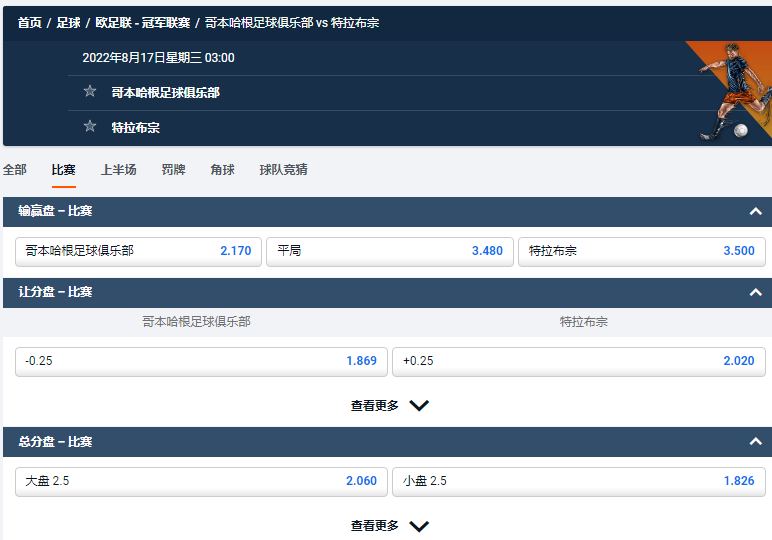Choose 特拉布宗 win odds 3.500
The image size is (772, 540).
[641, 251]
